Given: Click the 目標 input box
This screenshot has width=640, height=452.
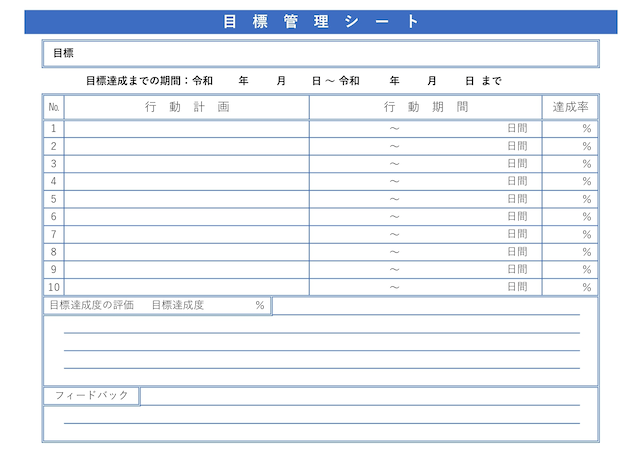Looking at the screenshot, I should coord(321,53).
